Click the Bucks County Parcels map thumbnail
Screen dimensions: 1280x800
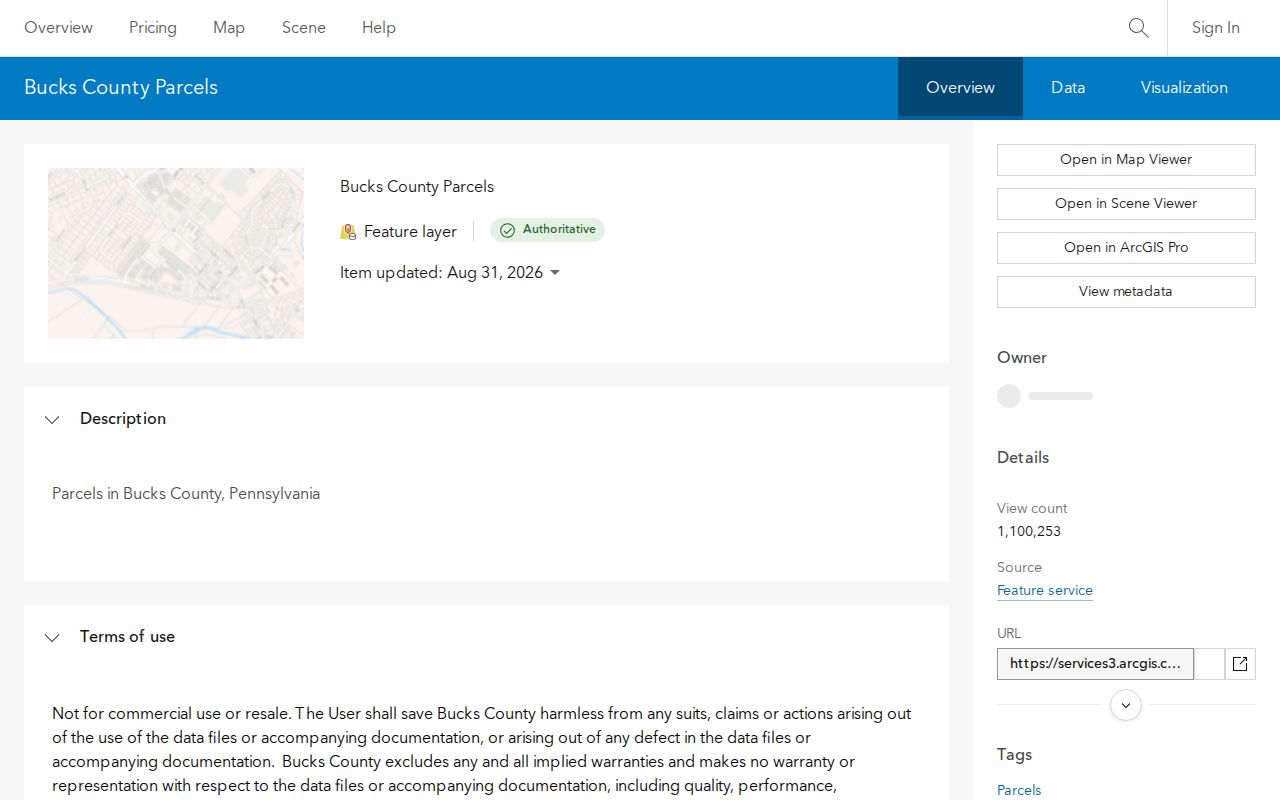point(176,254)
